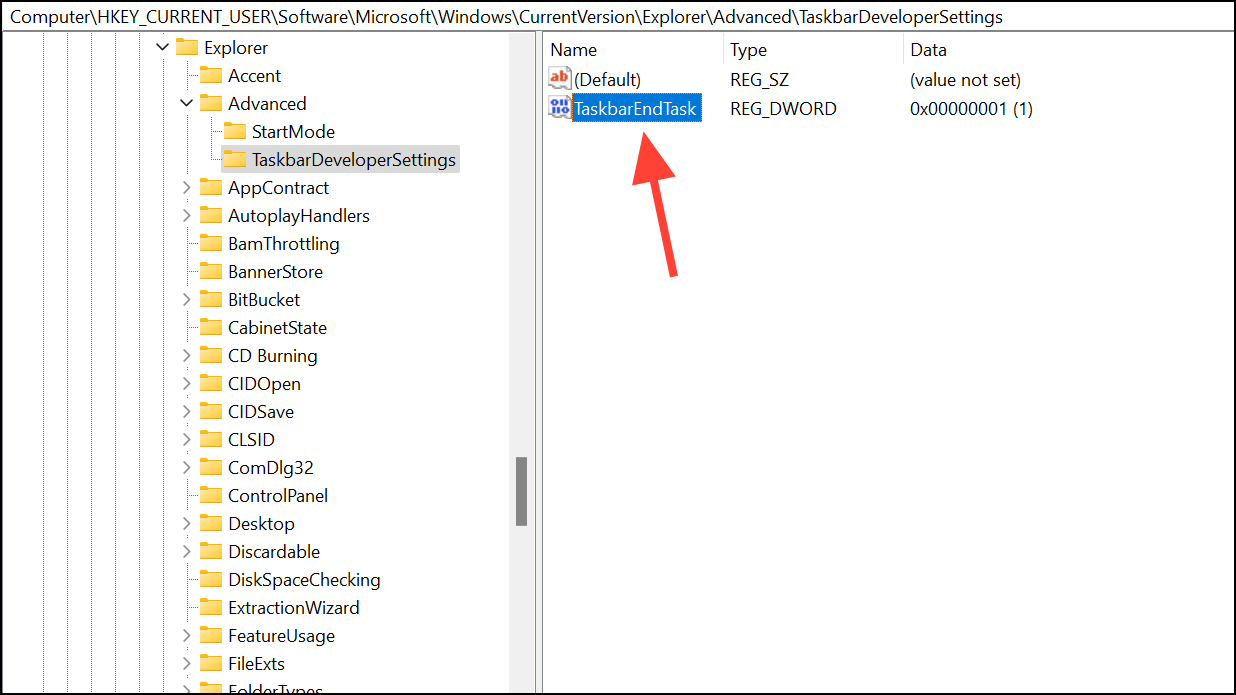Collapse the Advanced registry key
The width and height of the screenshot is (1236, 695).
coord(186,103)
